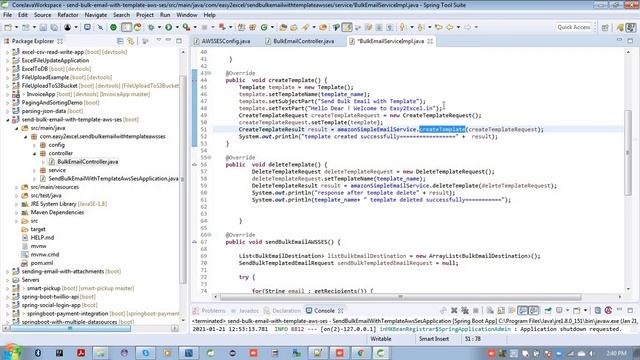Image resolution: width=640 pixels, height=360 pixels.
Task: Click the New file toolbar icon
Action: point(8,27)
